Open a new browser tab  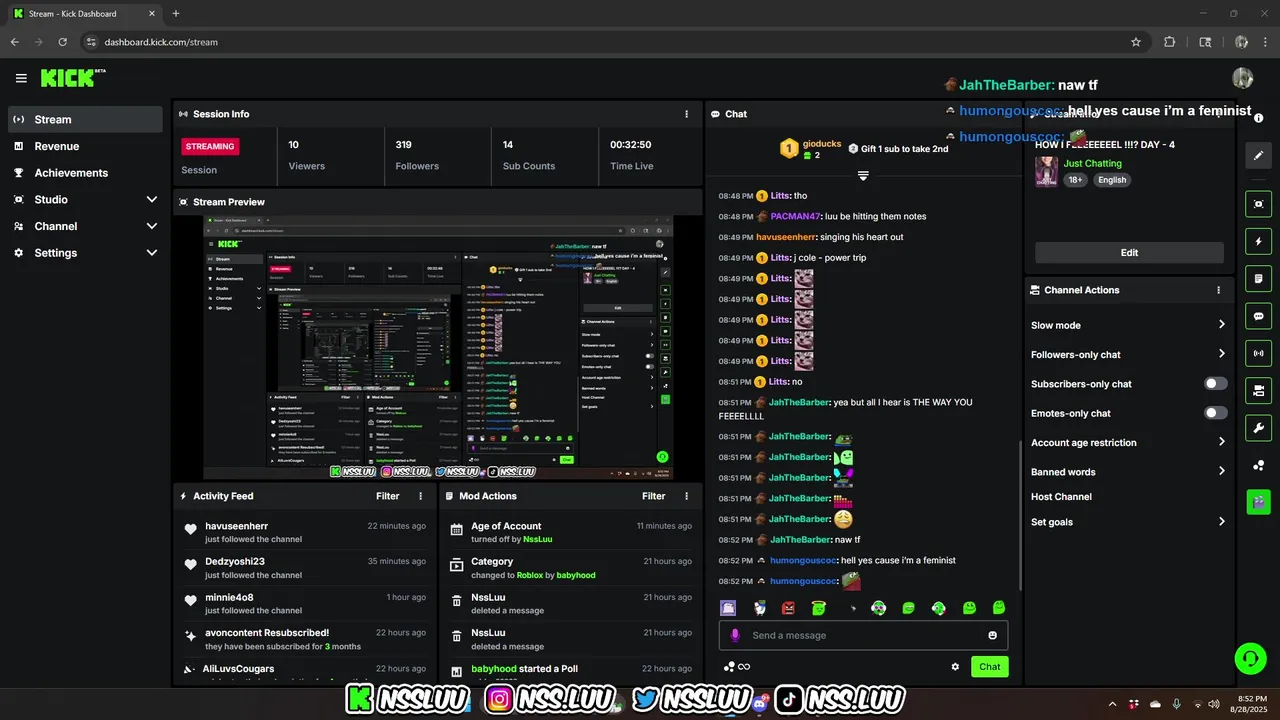176,14
